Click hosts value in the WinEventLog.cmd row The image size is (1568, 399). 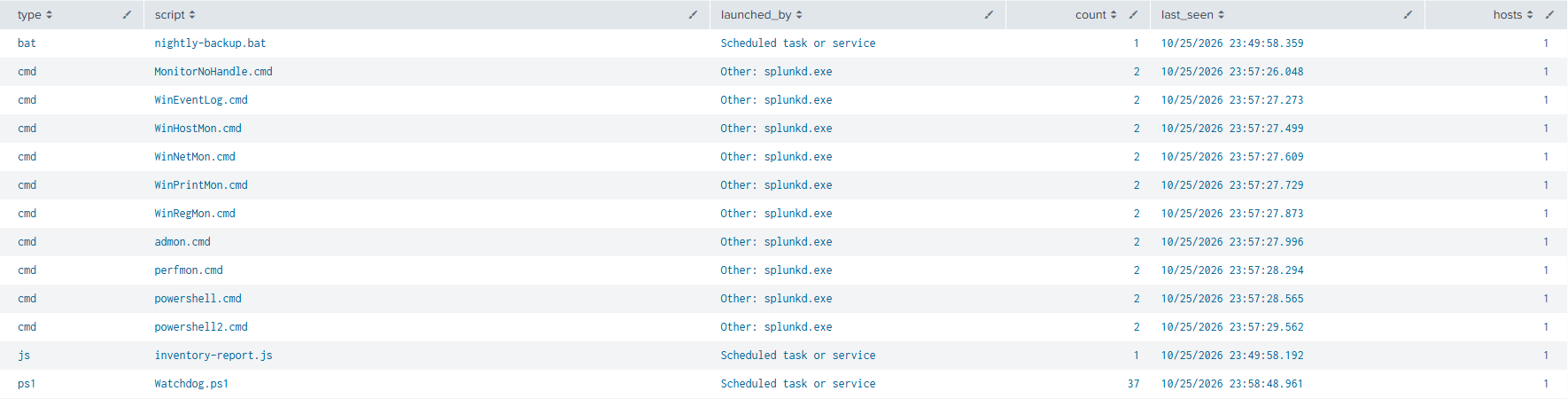tap(1546, 100)
